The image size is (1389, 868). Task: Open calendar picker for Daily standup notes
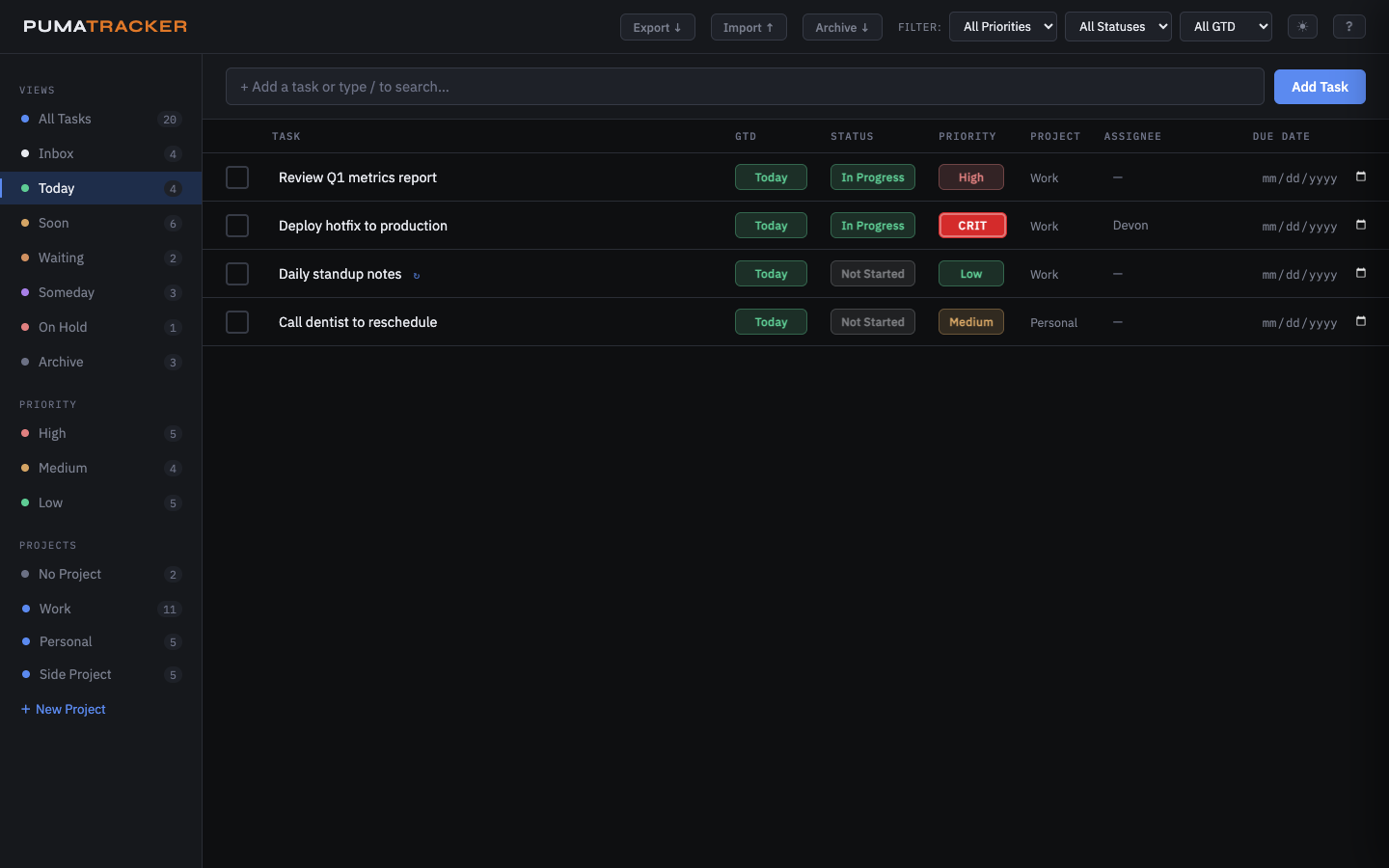point(1361,273)
